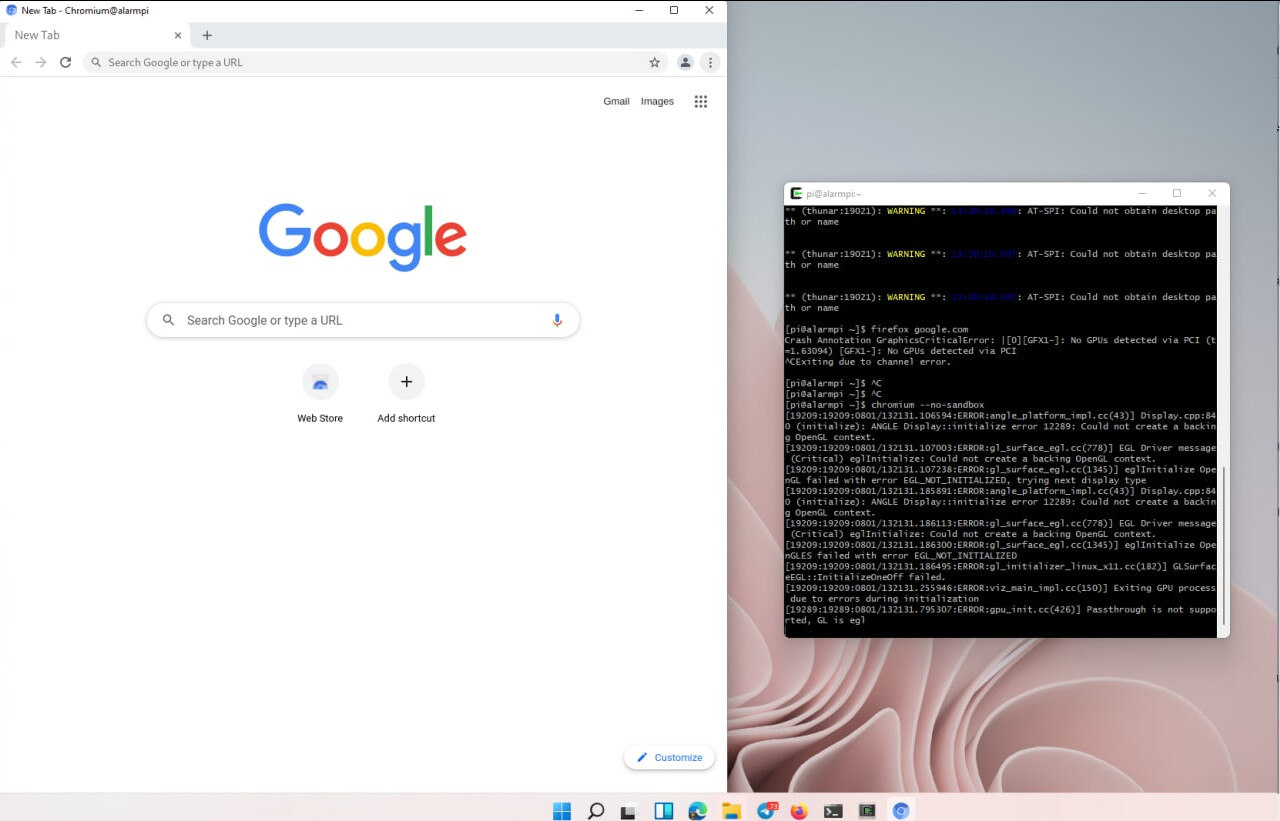1280x821 pixels.
Task: Click the Google search box
Action: pyautogui.click(x=363, y=320)
